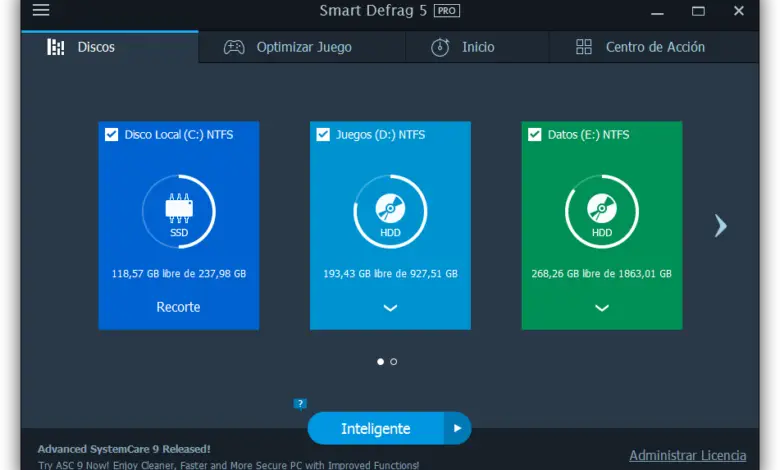Click the HDD disc icon on Juegos (D:)
The width and height of the screenshot is (780, 470).
coord(390,208)
